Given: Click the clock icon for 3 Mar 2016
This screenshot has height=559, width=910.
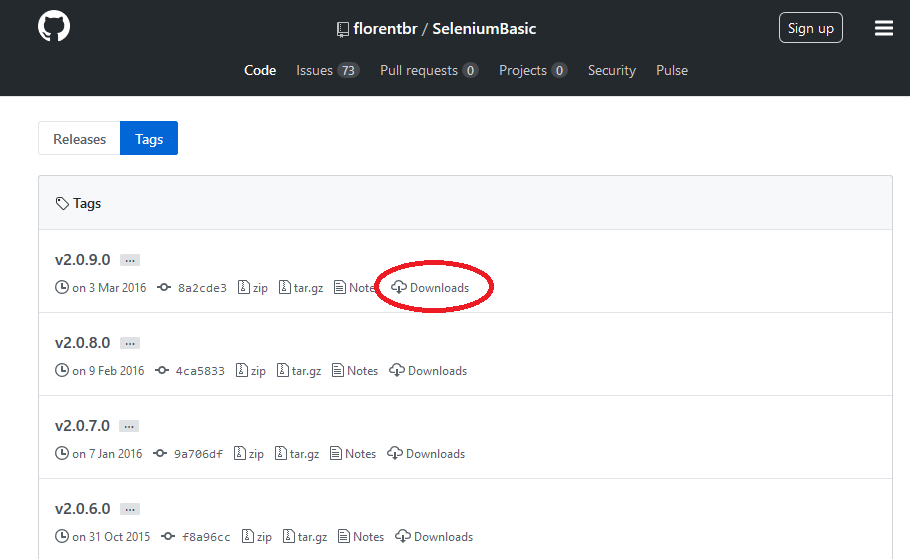Looking at the screenshot, I should tap(62, 287).
